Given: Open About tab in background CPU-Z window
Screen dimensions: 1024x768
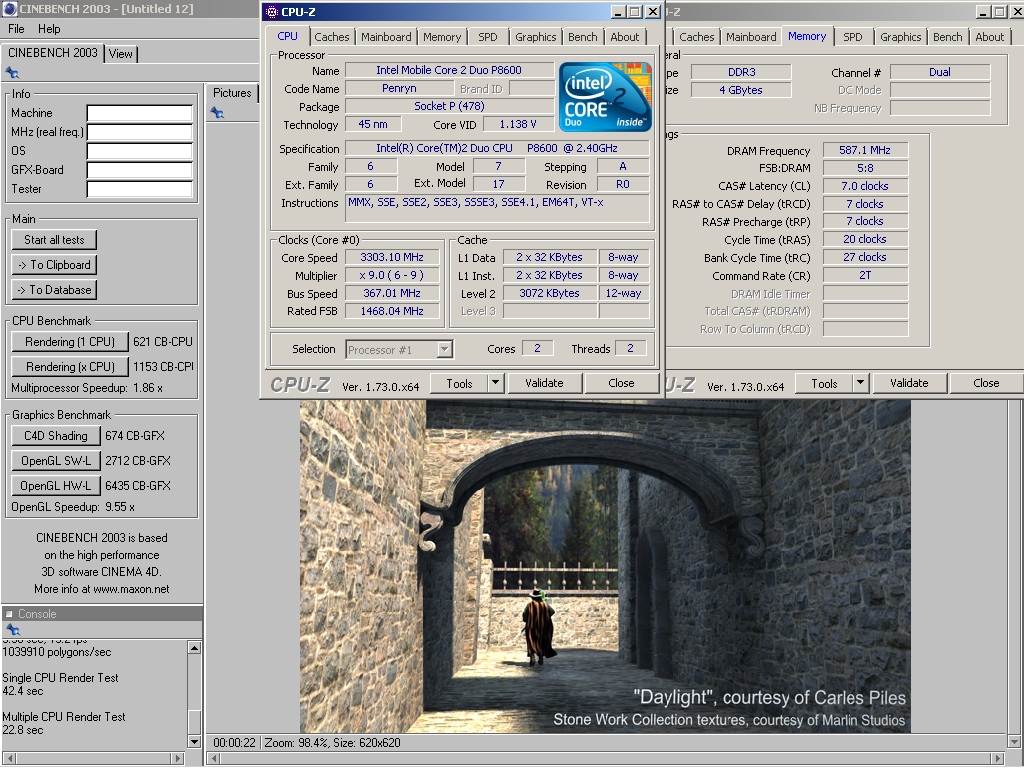Looking at the screenshot, I should pos(989,37).
